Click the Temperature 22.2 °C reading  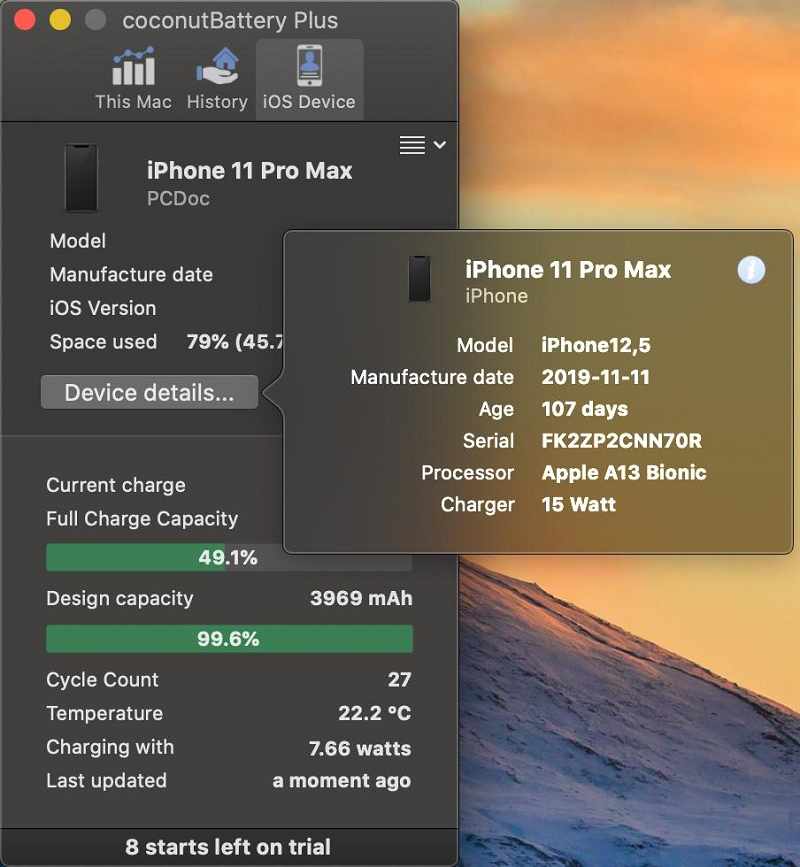(x=374, y=714)
